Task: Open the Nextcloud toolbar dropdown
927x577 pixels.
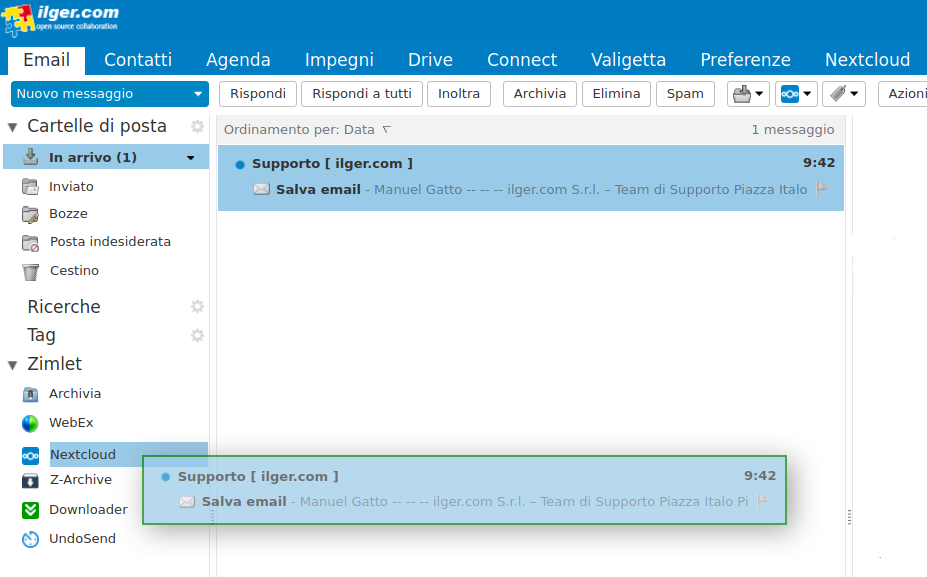Action: (796, 94)
